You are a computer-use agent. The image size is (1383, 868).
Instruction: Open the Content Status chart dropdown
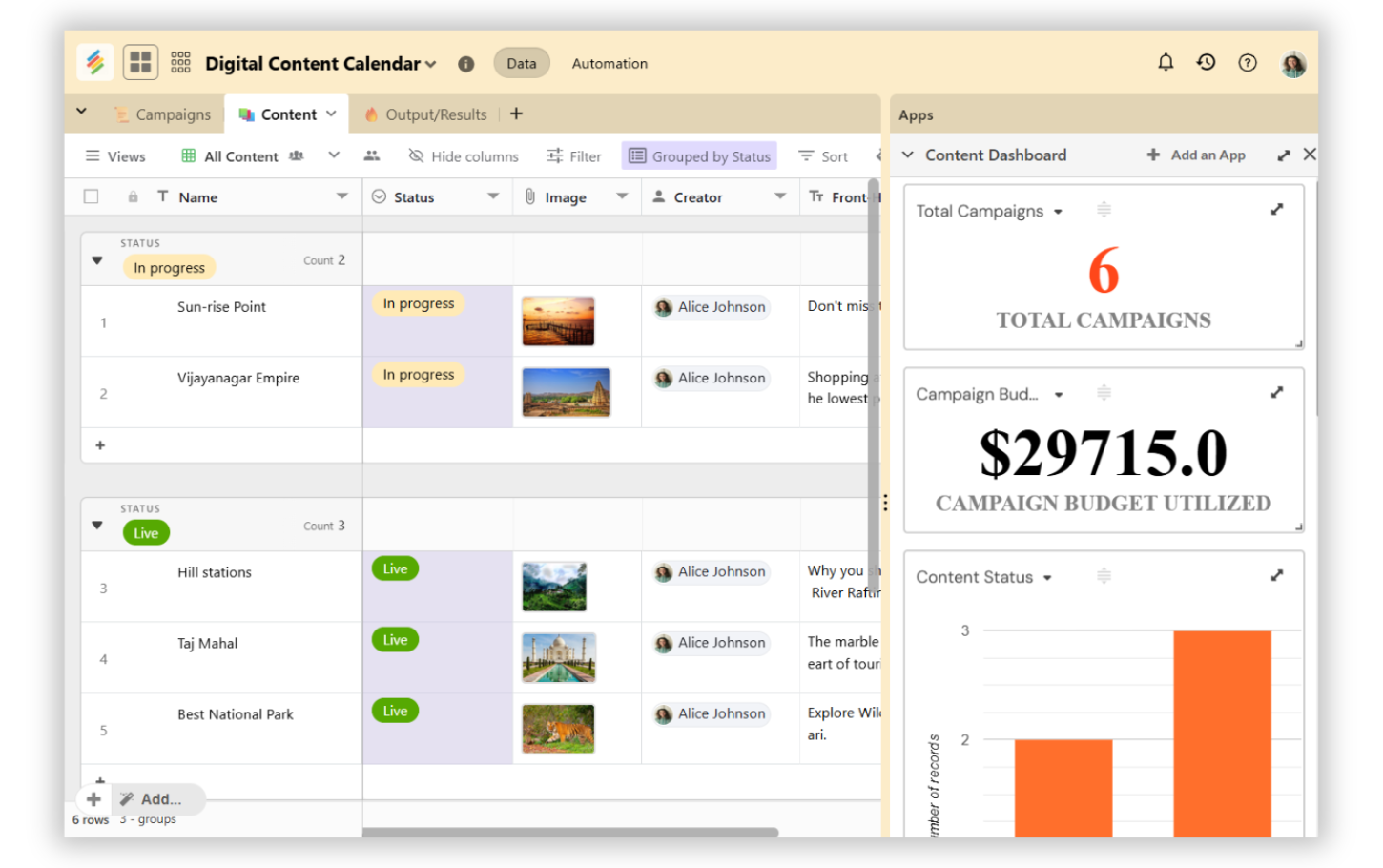[x=1047, y=578]
